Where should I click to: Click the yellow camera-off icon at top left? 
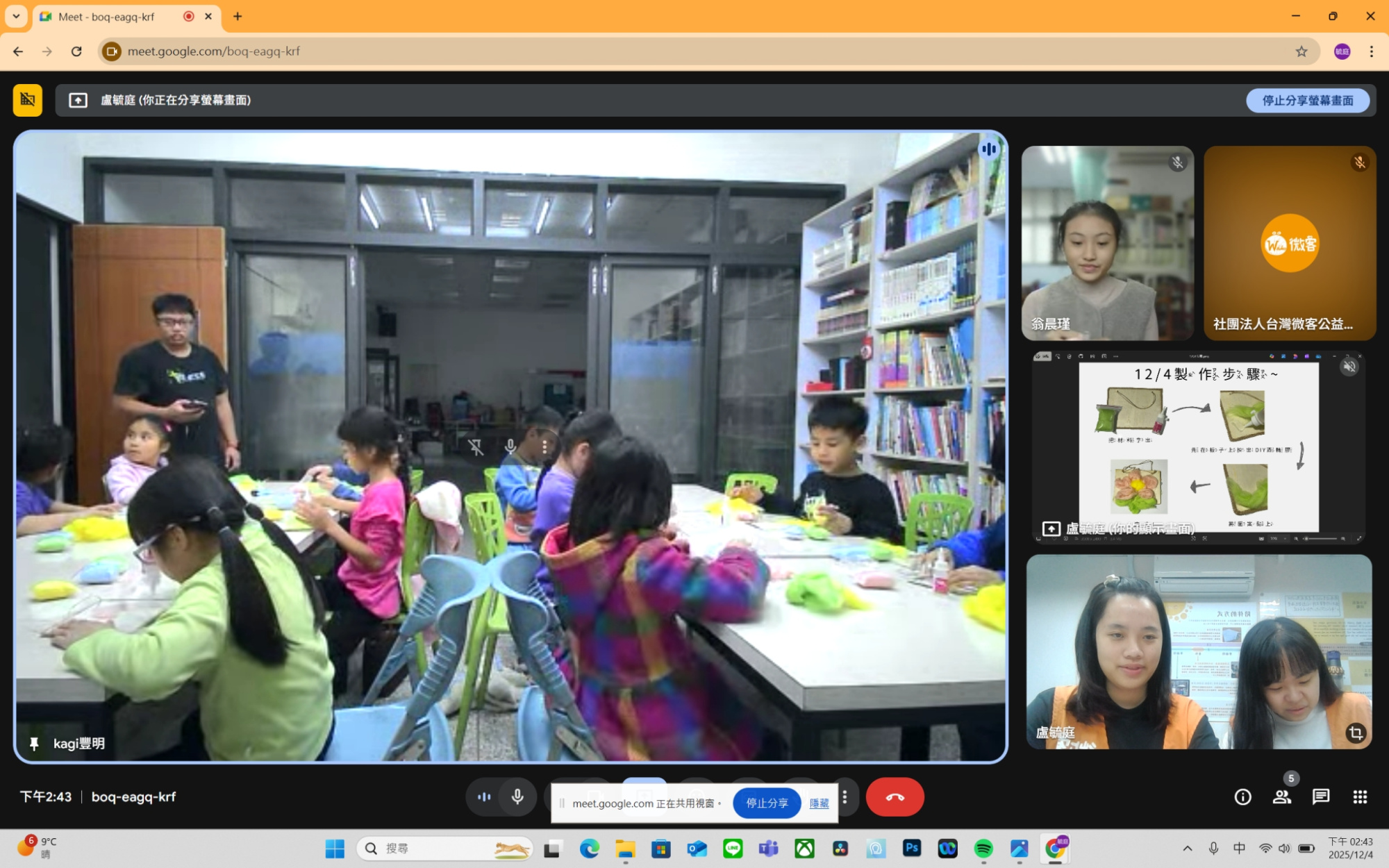pos(28,100)
